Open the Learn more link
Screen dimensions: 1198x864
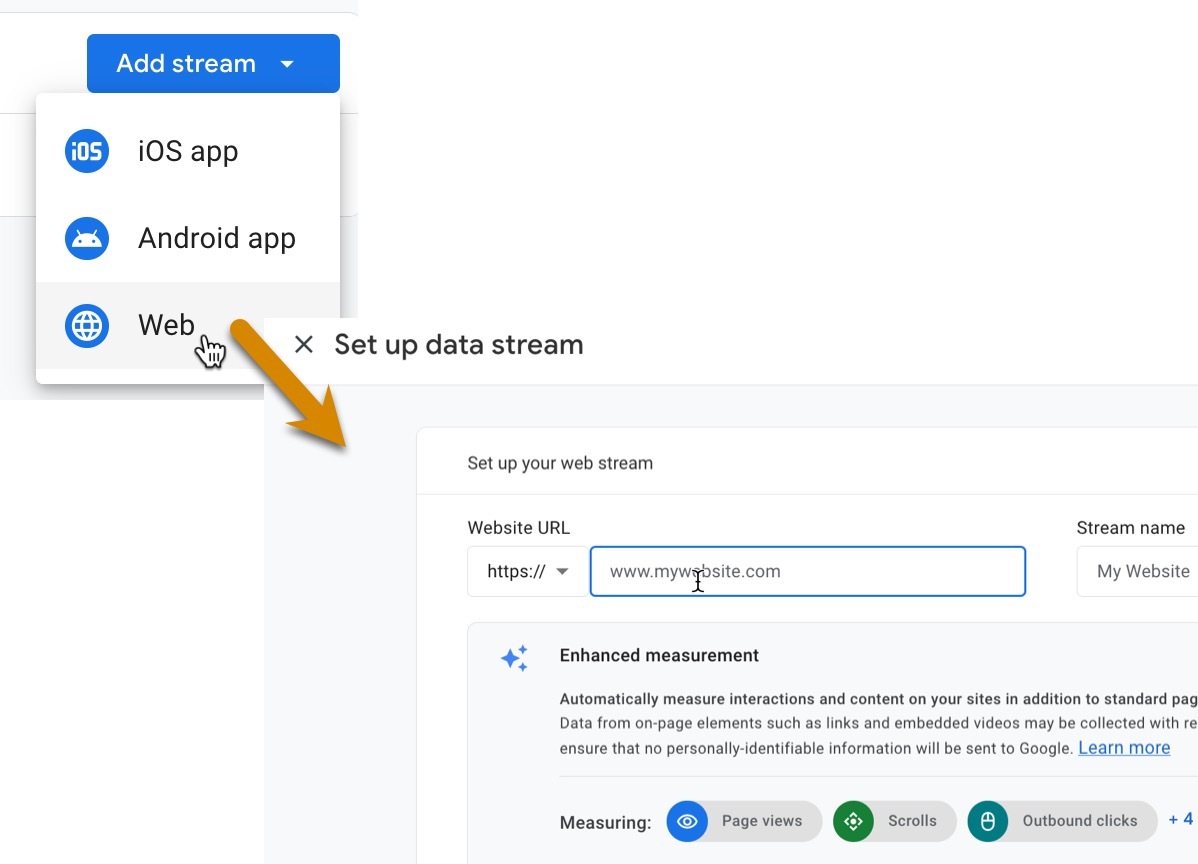coord(1124,748)
